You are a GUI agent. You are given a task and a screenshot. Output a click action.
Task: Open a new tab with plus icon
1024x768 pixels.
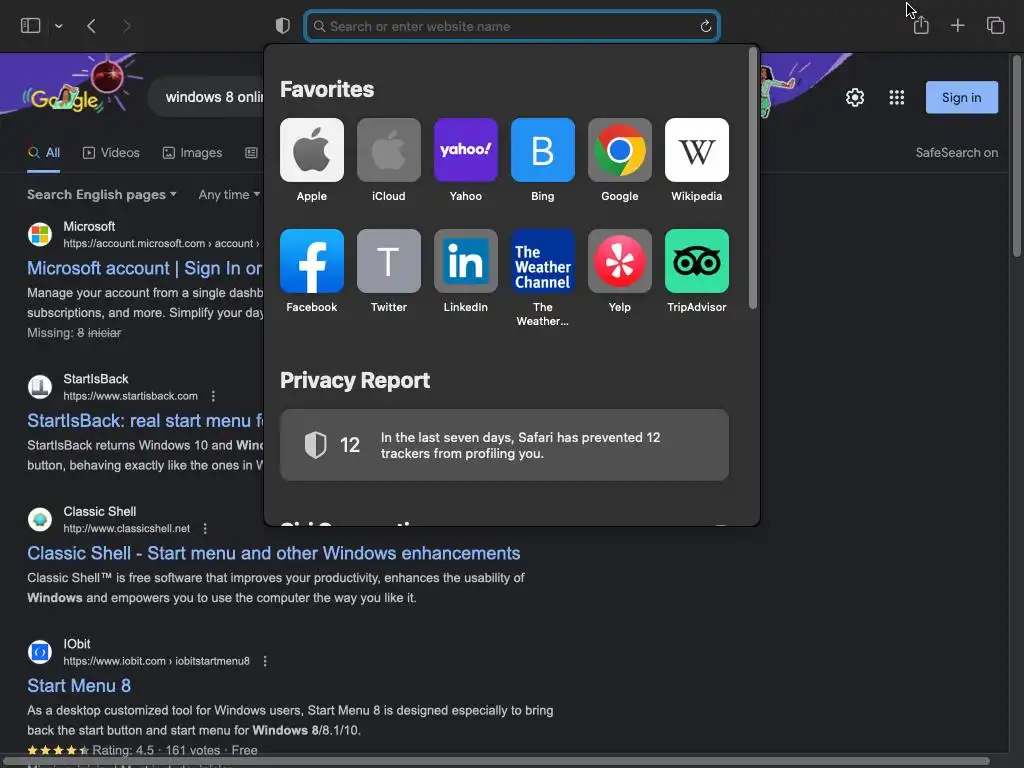pyautogui.click(x=957, y=25)
